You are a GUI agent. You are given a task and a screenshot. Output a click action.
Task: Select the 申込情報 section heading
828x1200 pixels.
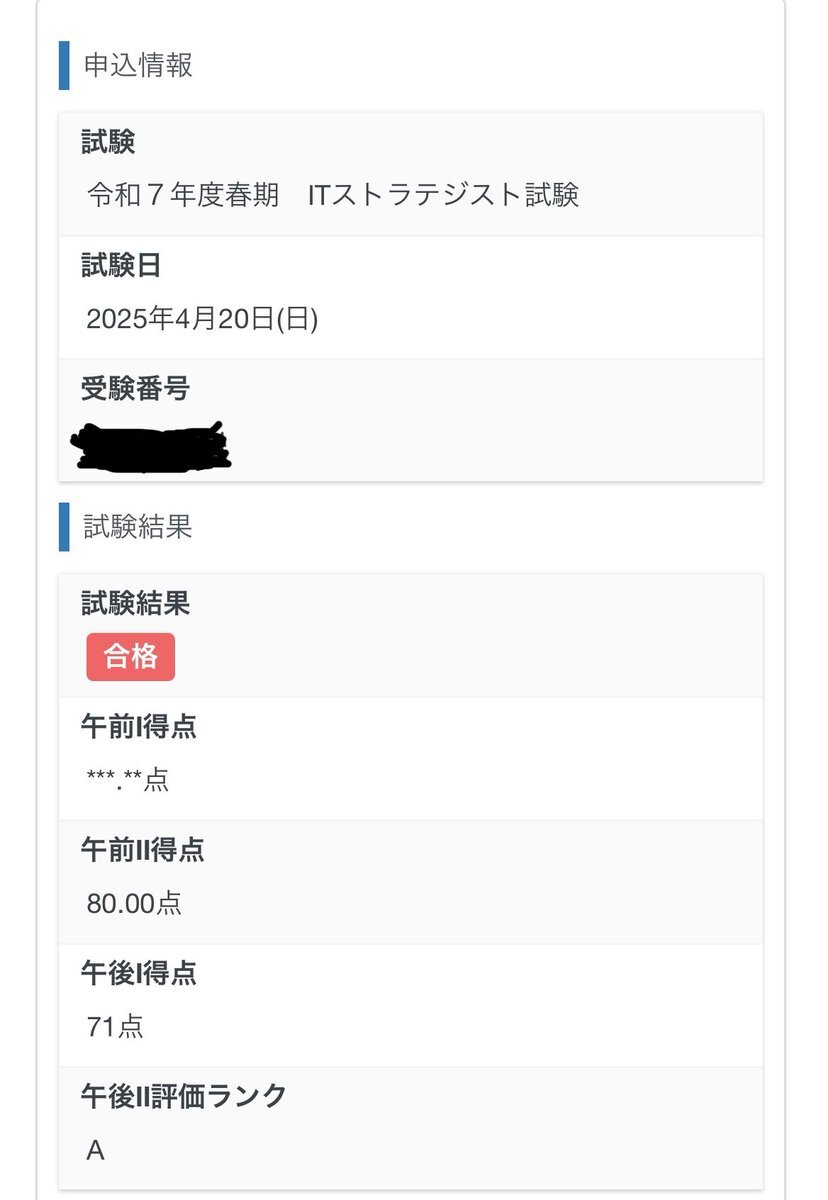click(138, 66)
